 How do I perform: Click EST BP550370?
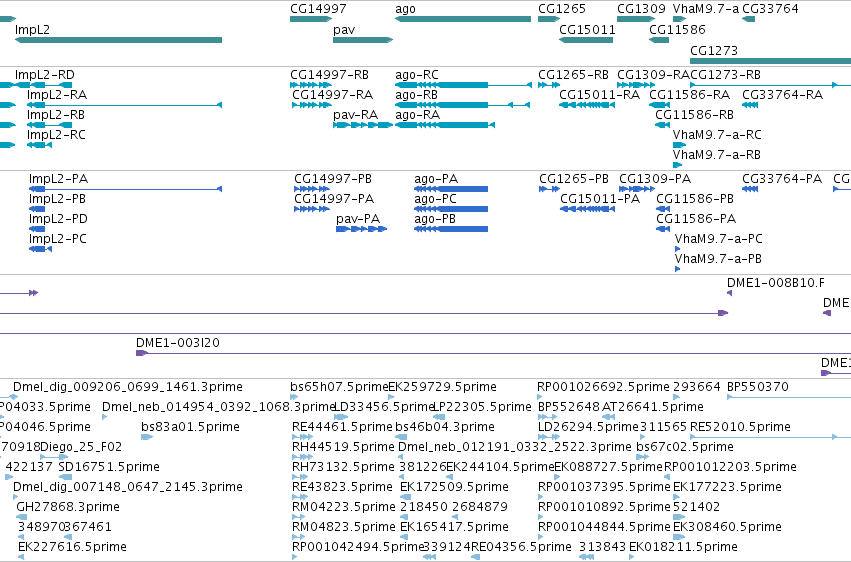tap(756, 387)
